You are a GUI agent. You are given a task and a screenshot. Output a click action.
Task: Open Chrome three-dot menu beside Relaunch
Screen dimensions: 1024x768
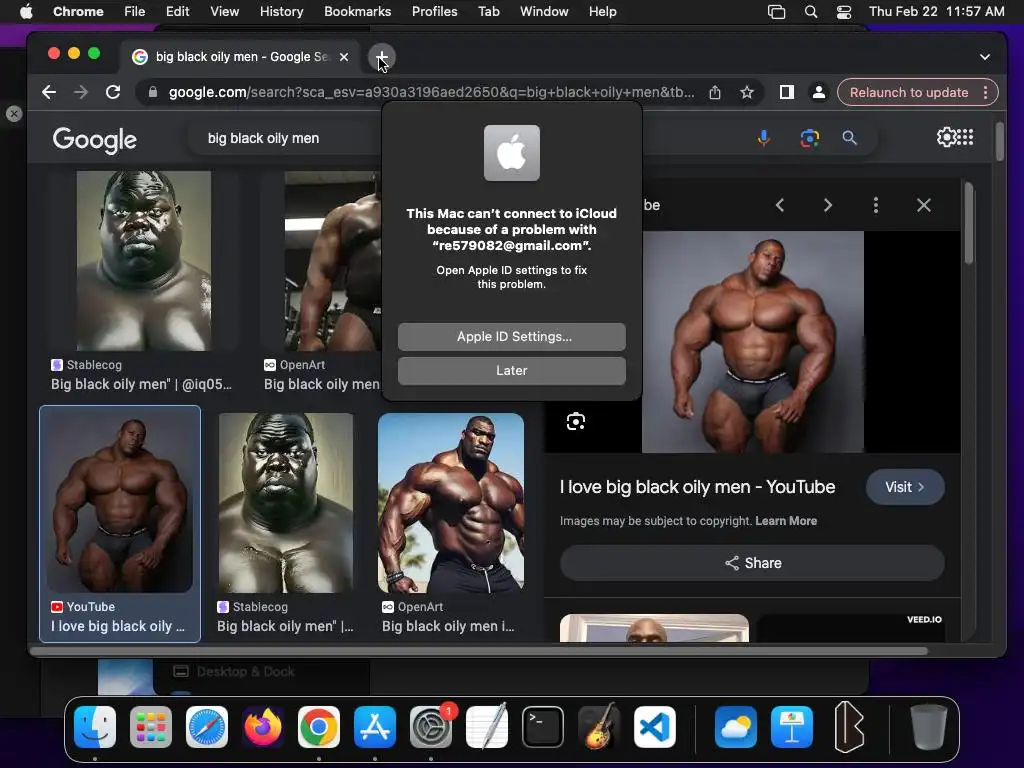(985, 92)
